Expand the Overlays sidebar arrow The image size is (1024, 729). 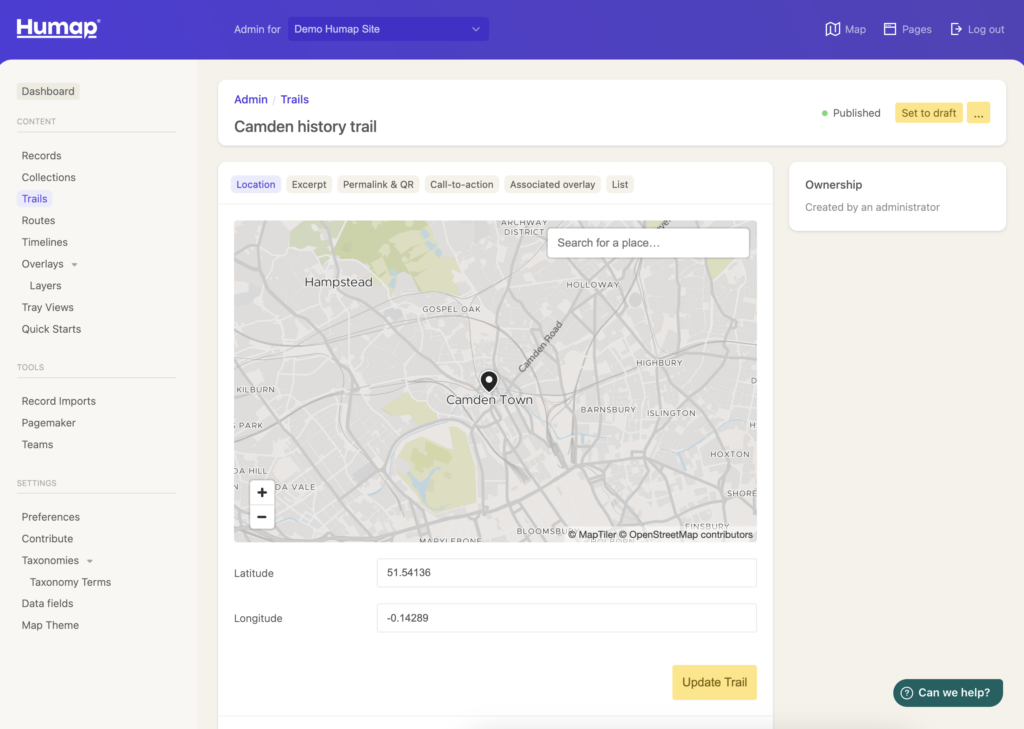click(x=75, y=265)
